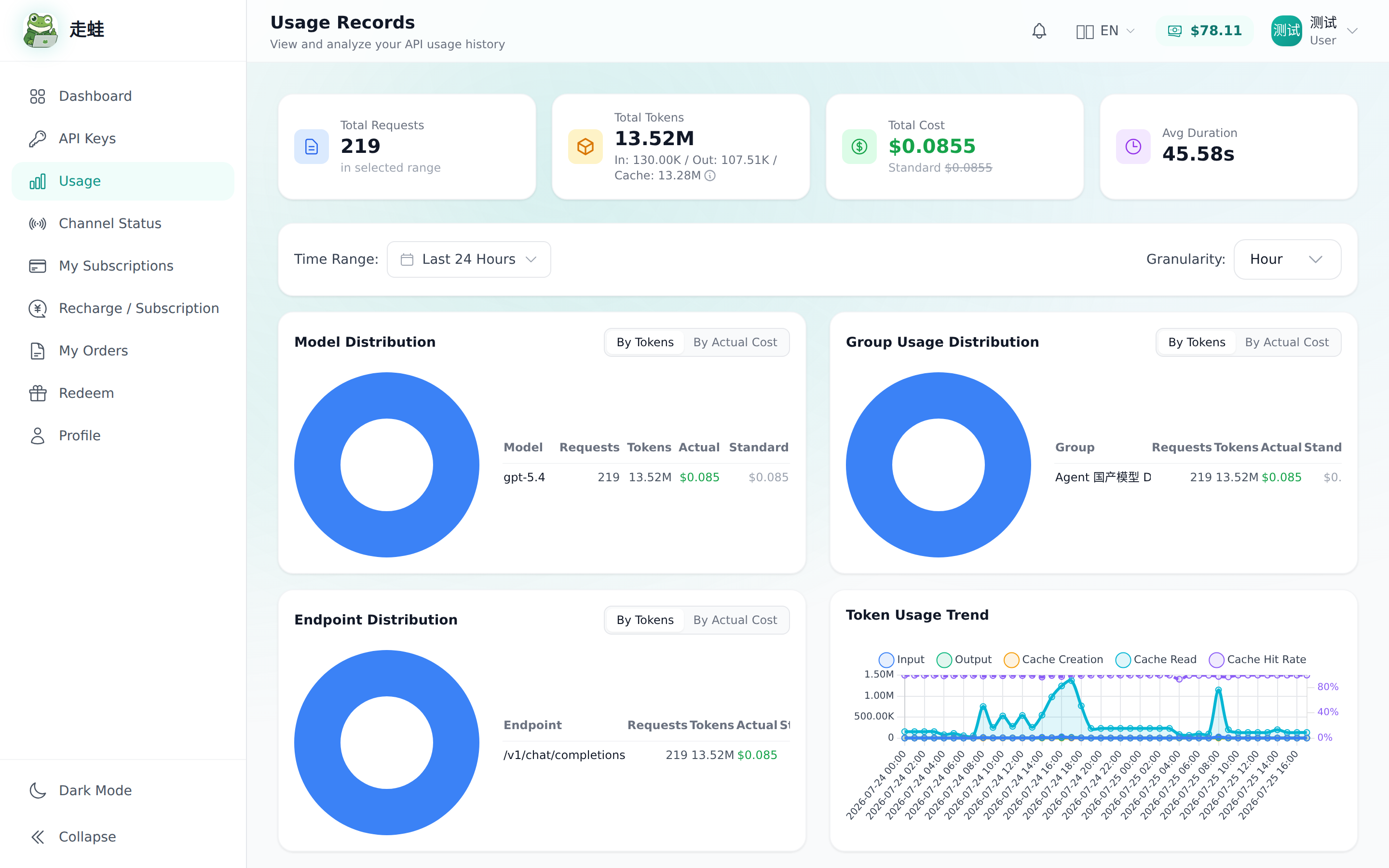Open the EN language selector
Screen dimensions: 1389x868
click(1105, 30)
